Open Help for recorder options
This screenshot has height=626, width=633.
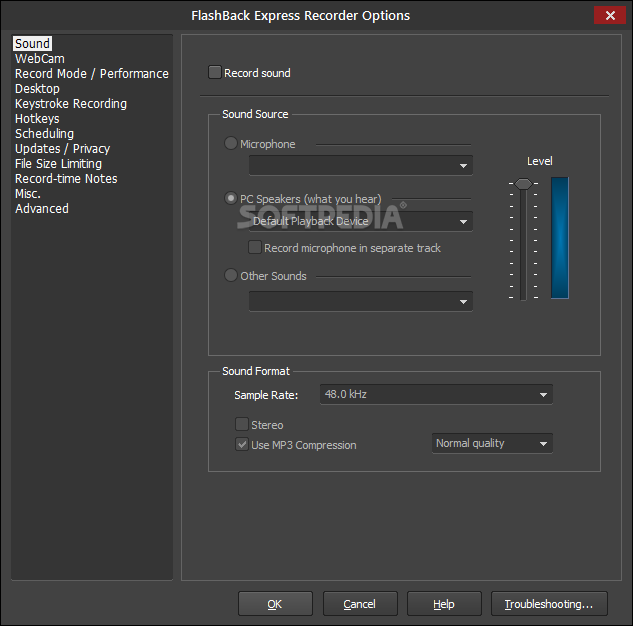pyautogui.click(x=444, y=604)
